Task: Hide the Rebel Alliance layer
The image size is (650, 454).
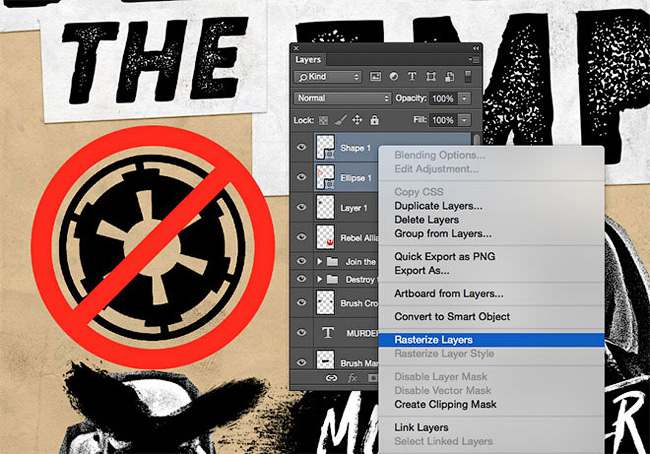Action: (x=301, y=237)
